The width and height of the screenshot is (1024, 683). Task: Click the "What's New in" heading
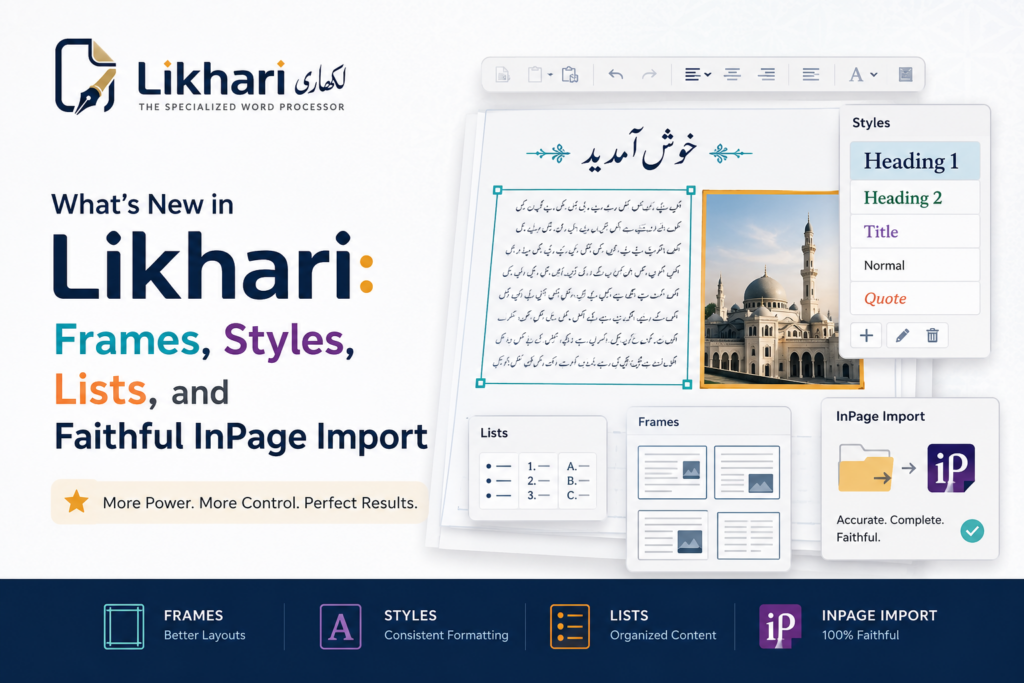[142, 204]
